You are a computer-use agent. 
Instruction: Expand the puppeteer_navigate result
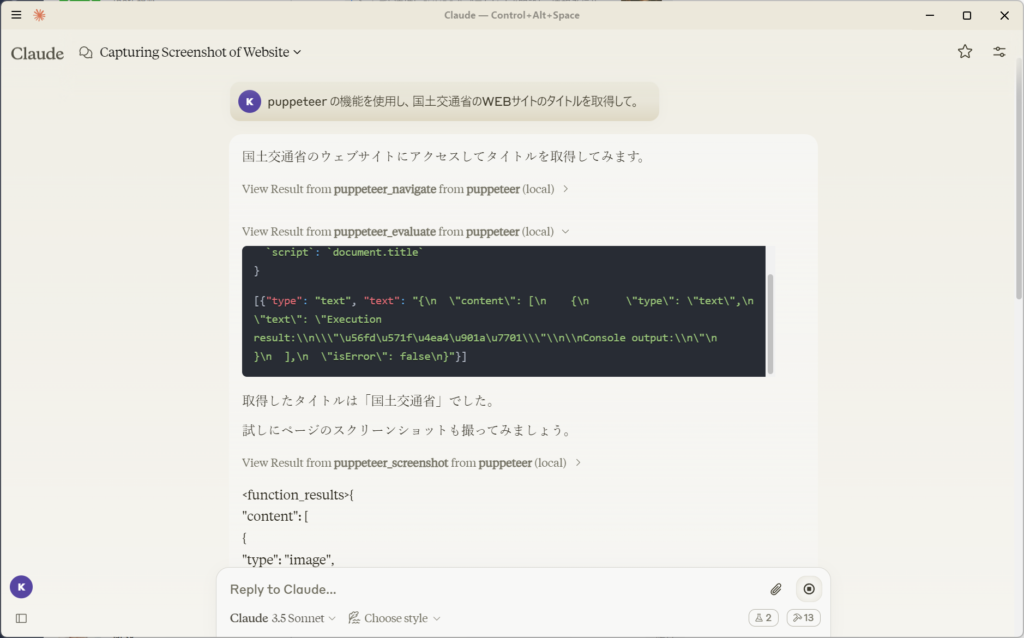click(x=405, y=189)
